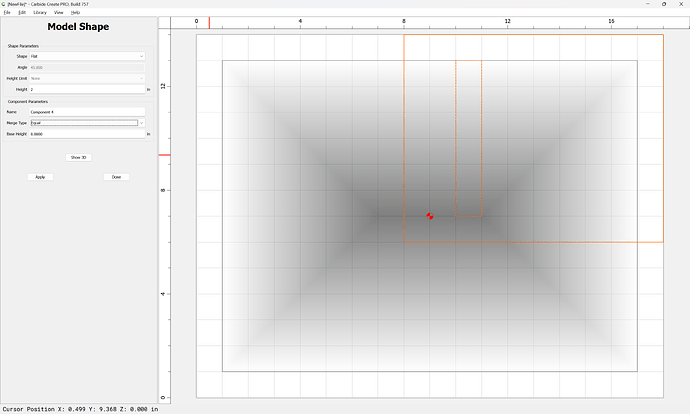
Task: Open the View menu
Action: pos(59,13)
